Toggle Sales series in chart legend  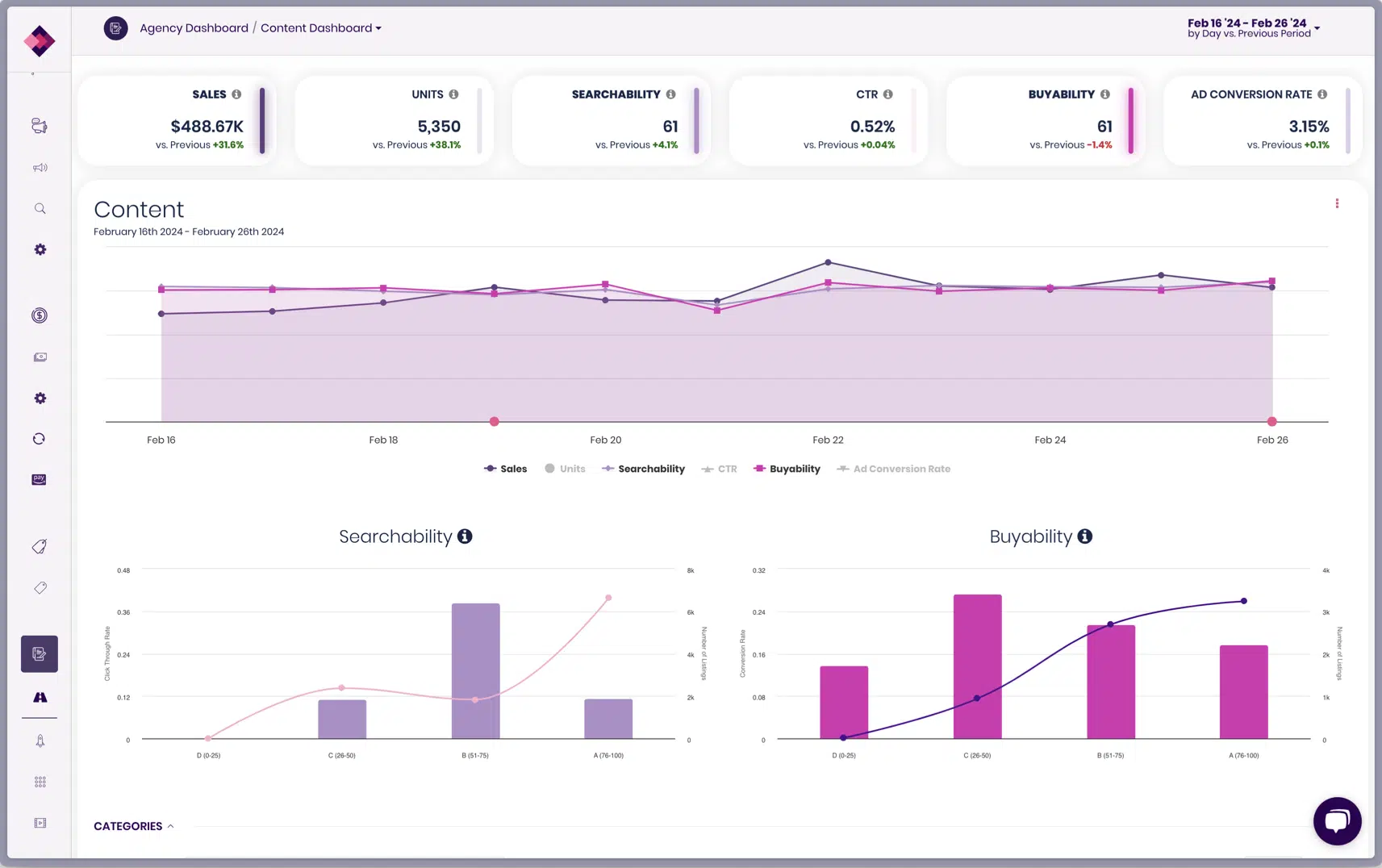click(505, 469)
